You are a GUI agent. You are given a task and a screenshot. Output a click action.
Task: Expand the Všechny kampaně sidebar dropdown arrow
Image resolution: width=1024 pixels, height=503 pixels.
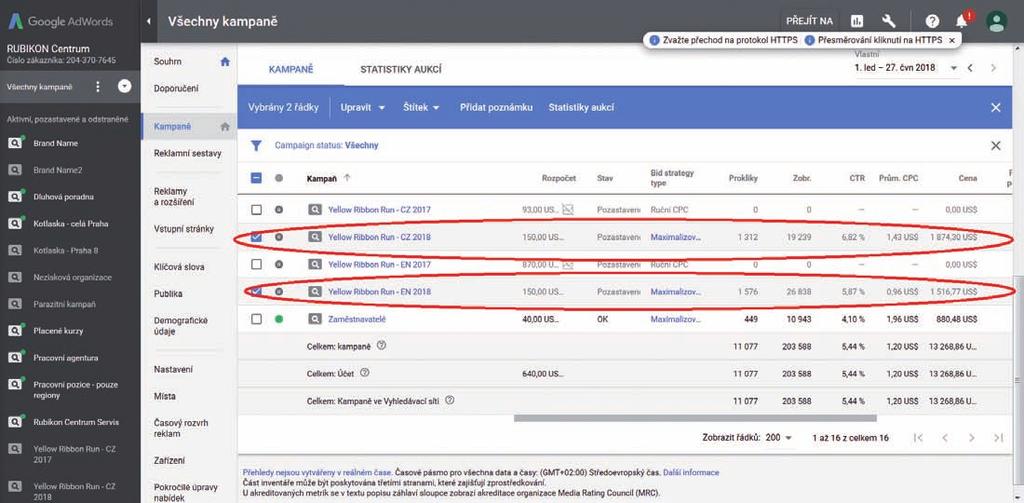coord(124,87)
